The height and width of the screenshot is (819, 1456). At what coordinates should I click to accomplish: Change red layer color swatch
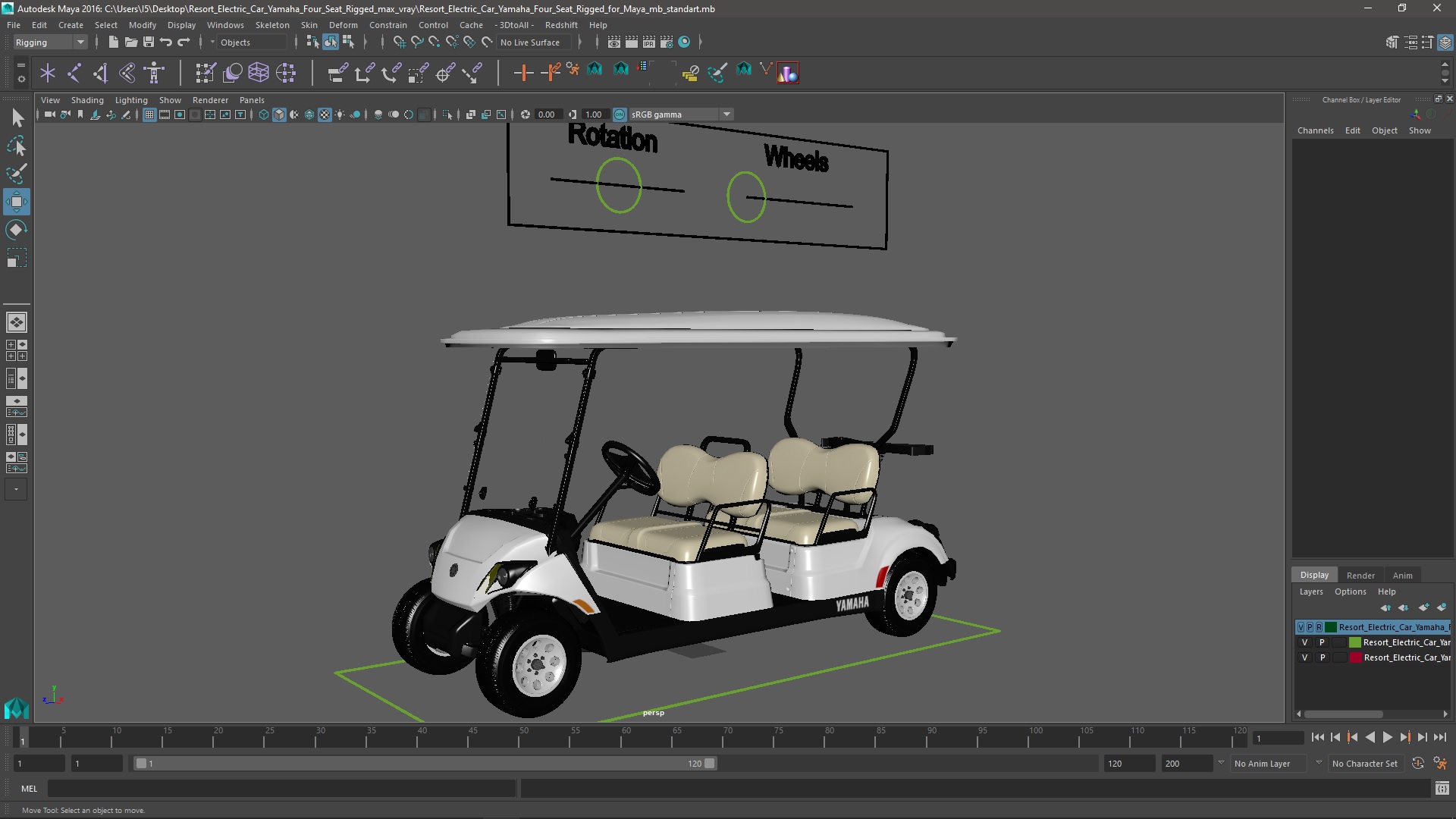1355,657
